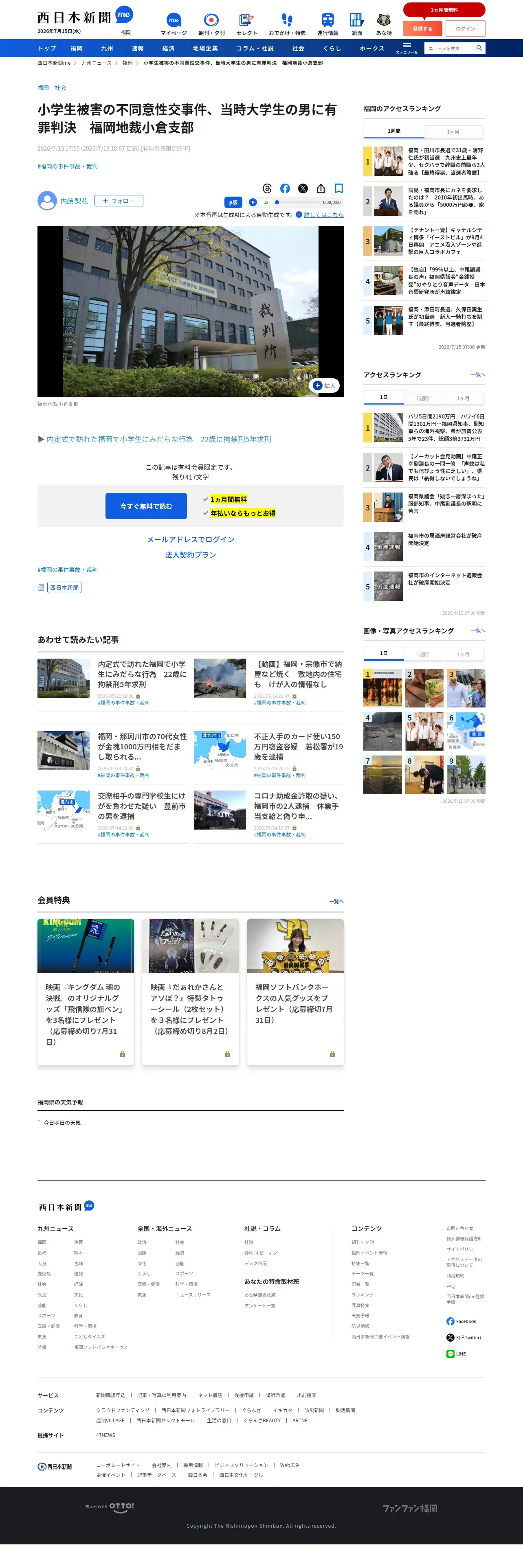This screenshot has width=523, height=1568.
Task: Click the info icon beside 詳しくはこちら
Action: pos(299,214)
